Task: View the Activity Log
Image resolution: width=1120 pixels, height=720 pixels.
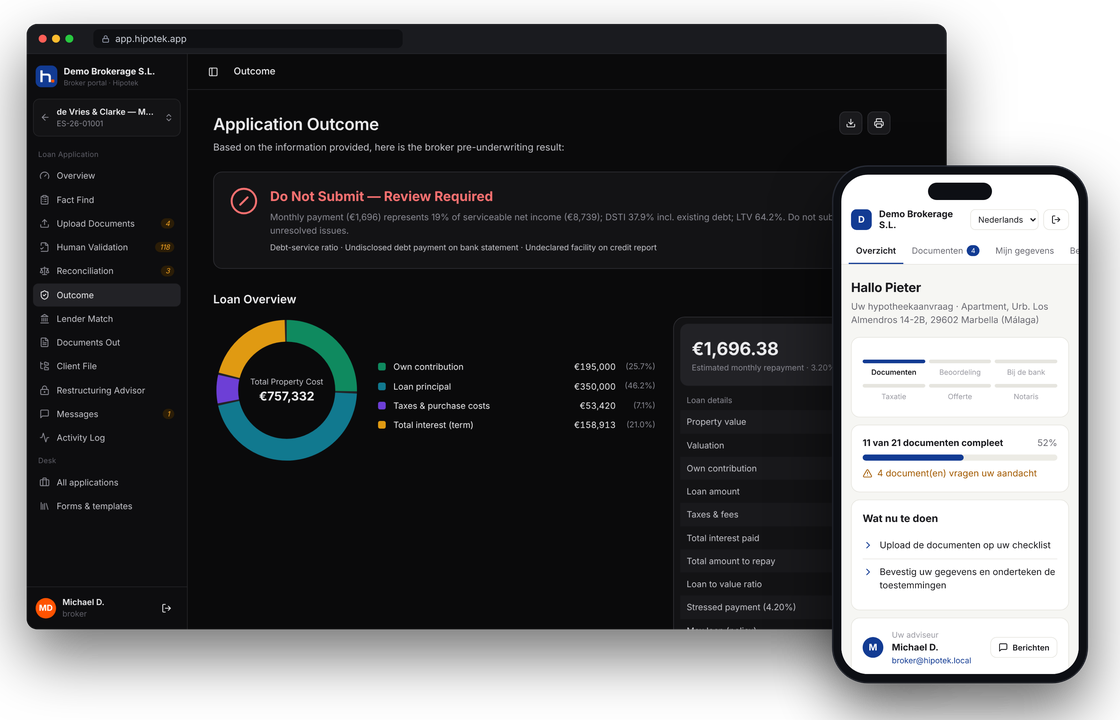Action: coord(106,437)
